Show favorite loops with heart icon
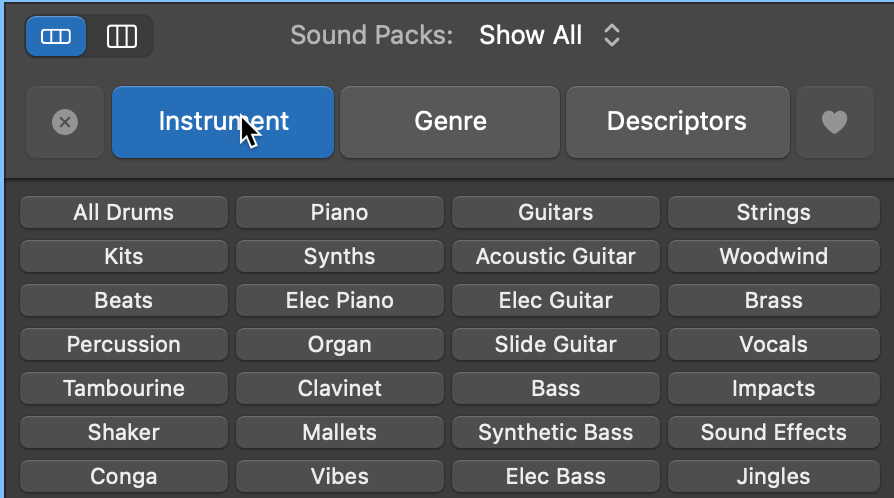The height and width of the screenshot is (498, 894). coord(834,122)
